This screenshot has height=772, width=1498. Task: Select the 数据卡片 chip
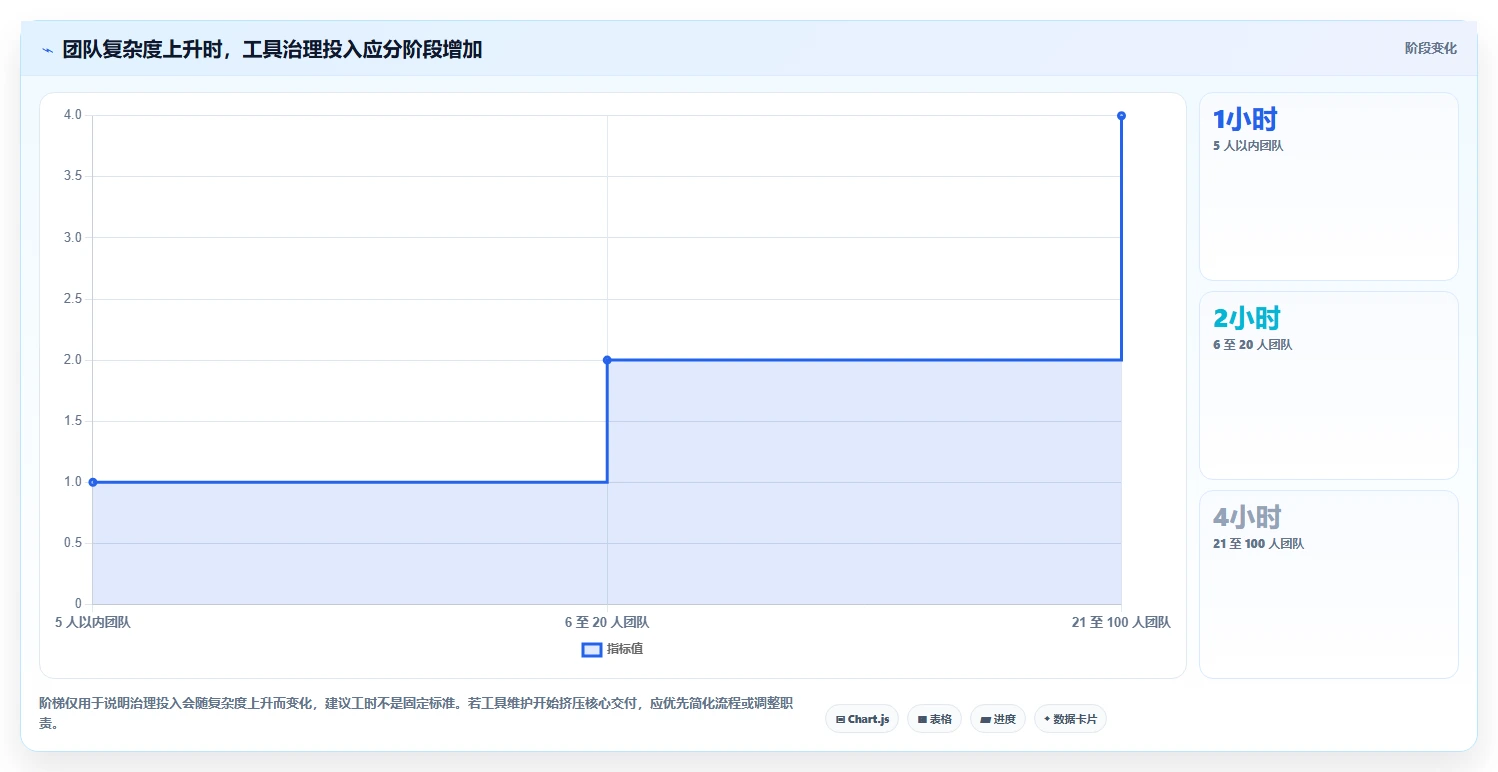click(1070, 719)
